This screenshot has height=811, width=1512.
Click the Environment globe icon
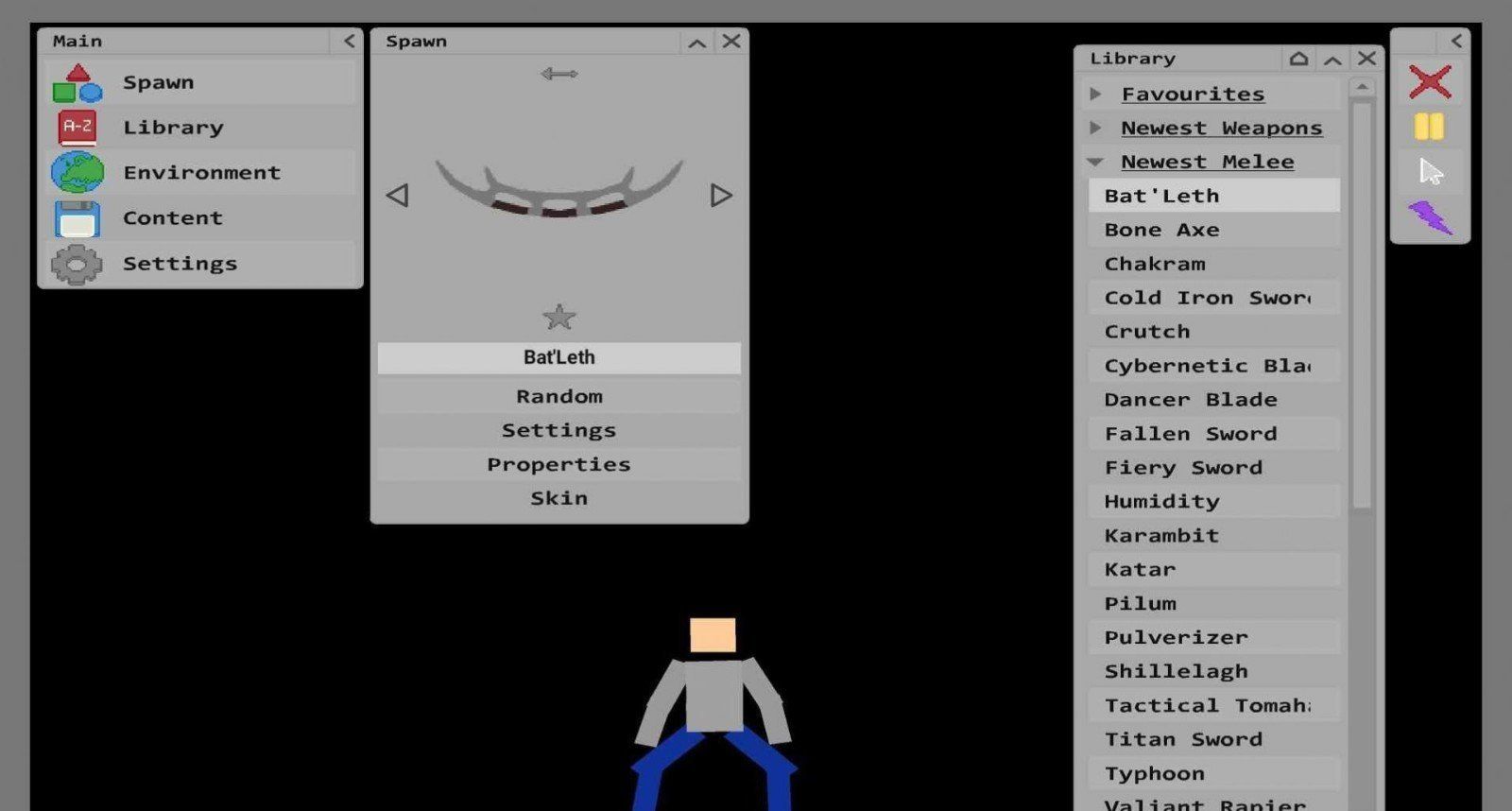[x=77, y=172]
